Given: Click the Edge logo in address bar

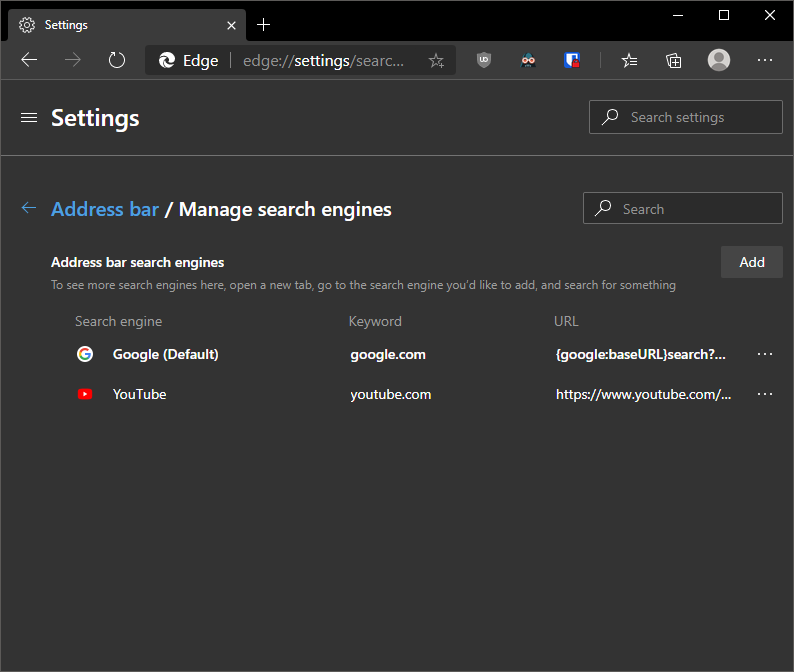Looking at the screenshot, I should [167, 60].
